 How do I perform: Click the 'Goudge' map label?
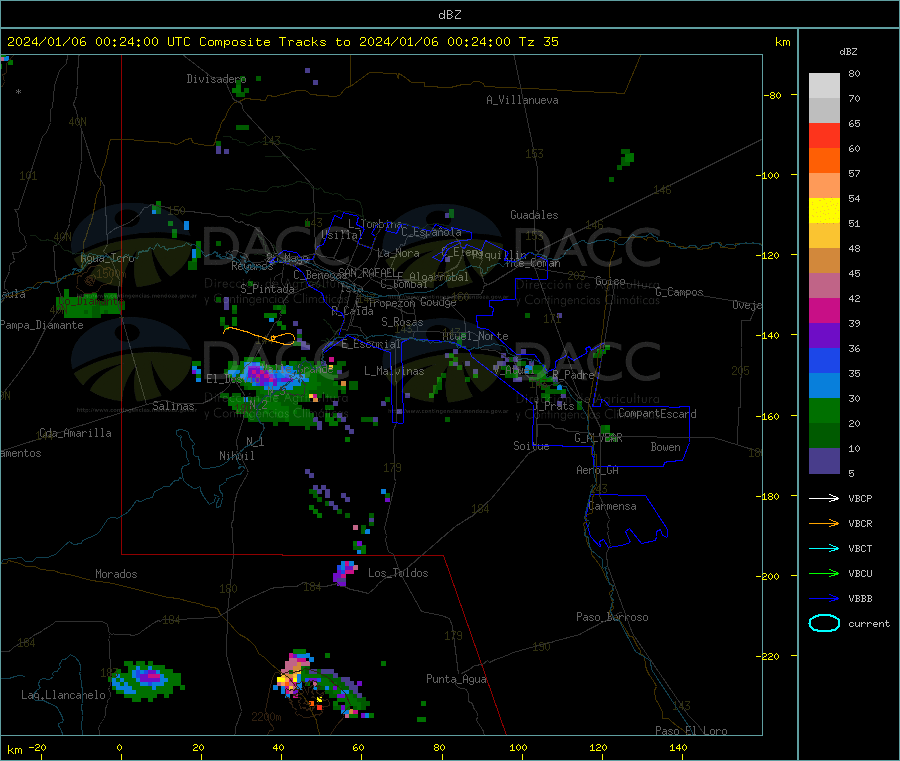coord(438,302)
